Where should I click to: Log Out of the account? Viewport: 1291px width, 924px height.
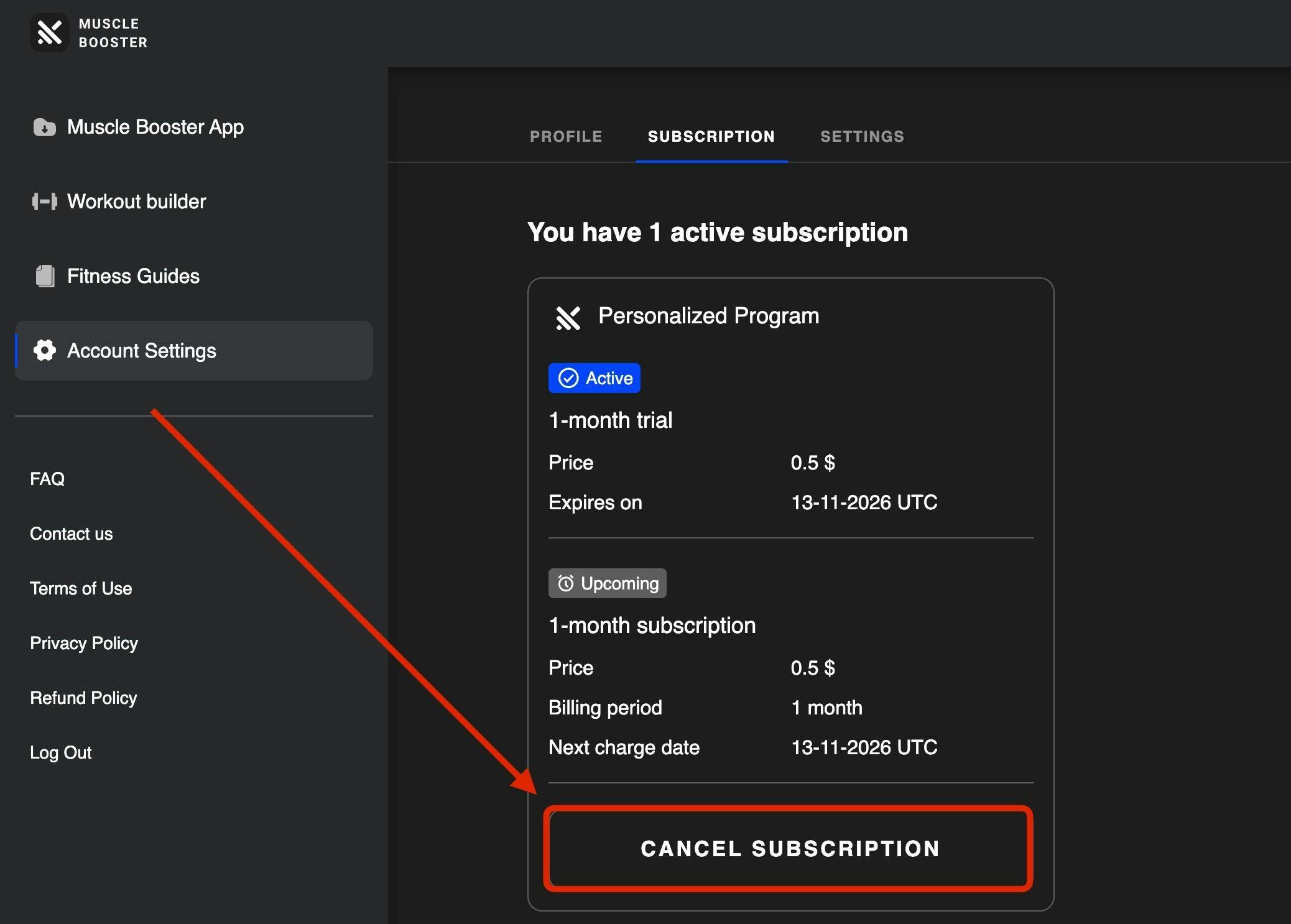pos(61,752)
